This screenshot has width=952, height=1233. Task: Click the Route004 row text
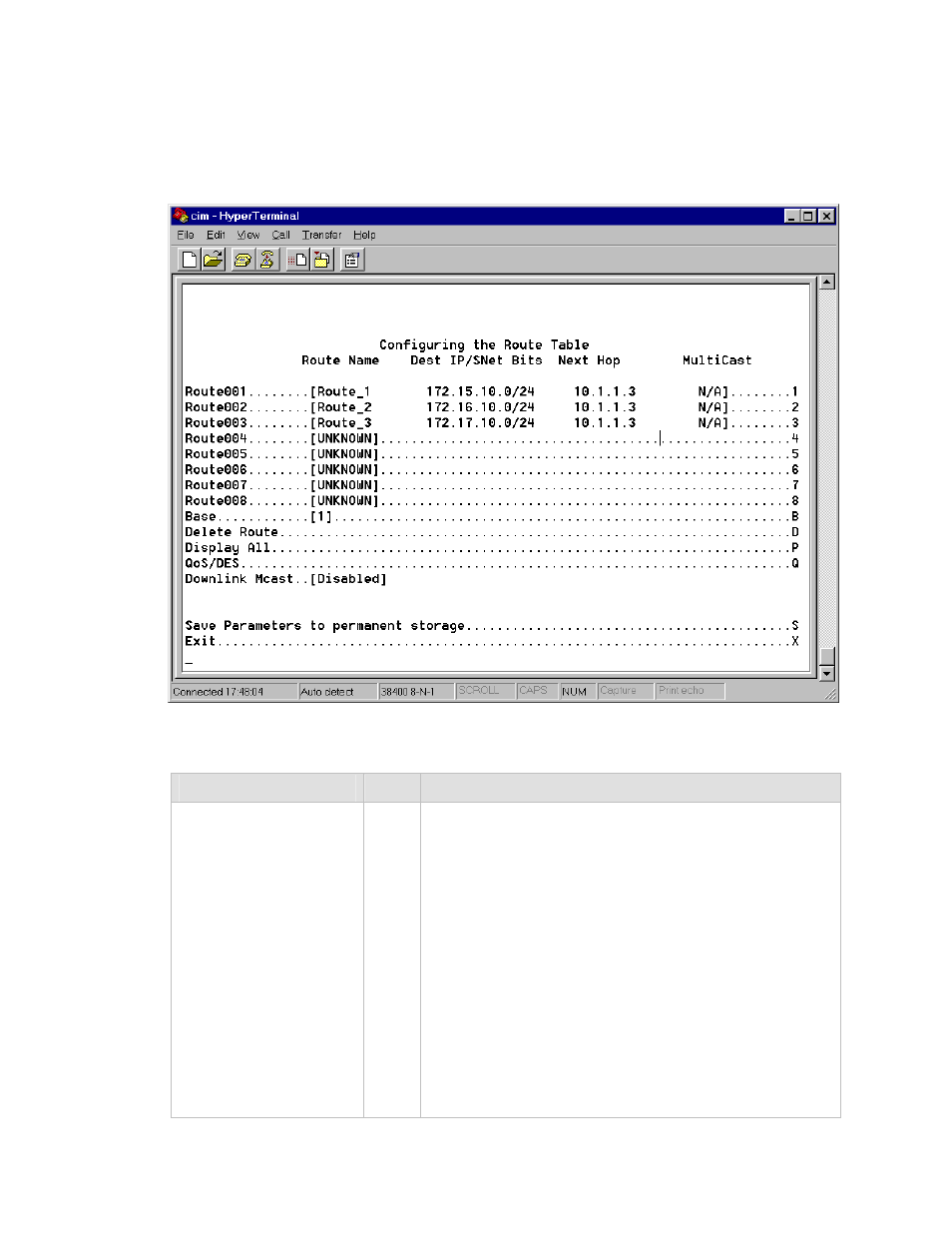[x=492, y=438]
